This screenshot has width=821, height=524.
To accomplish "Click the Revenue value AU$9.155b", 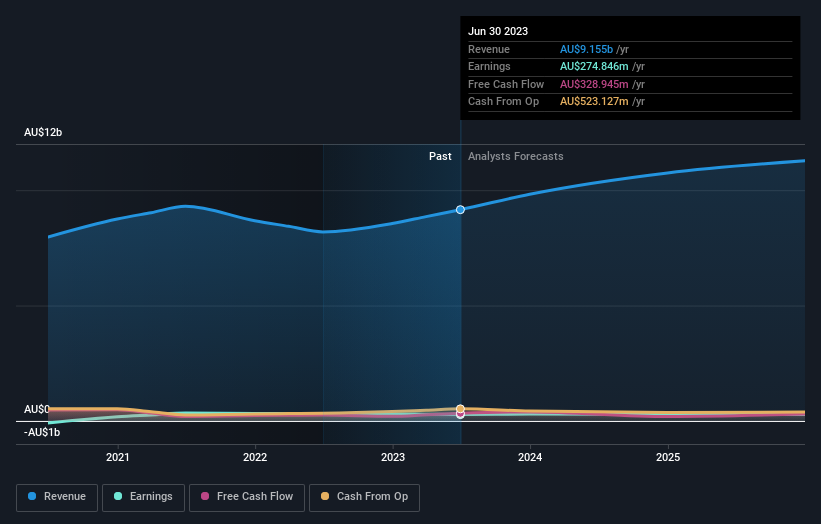I will [x=586, y=49].
